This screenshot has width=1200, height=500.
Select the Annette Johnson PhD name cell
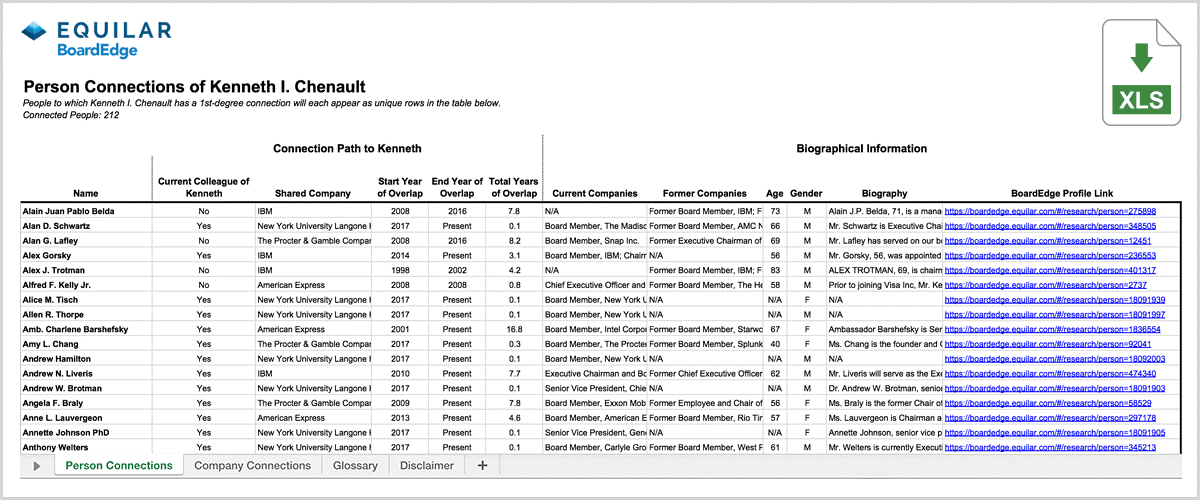point(86,432)
